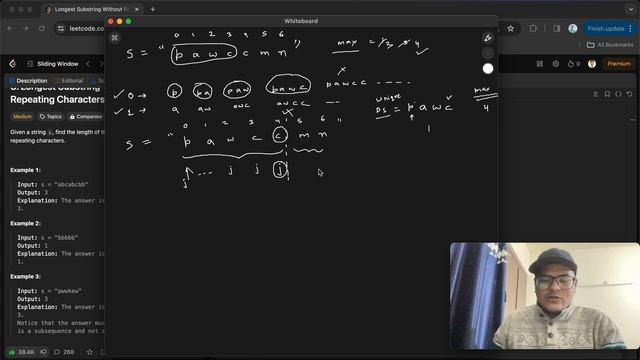
Task: Bookmark this page with the star icon
Action: pos(511,29)
